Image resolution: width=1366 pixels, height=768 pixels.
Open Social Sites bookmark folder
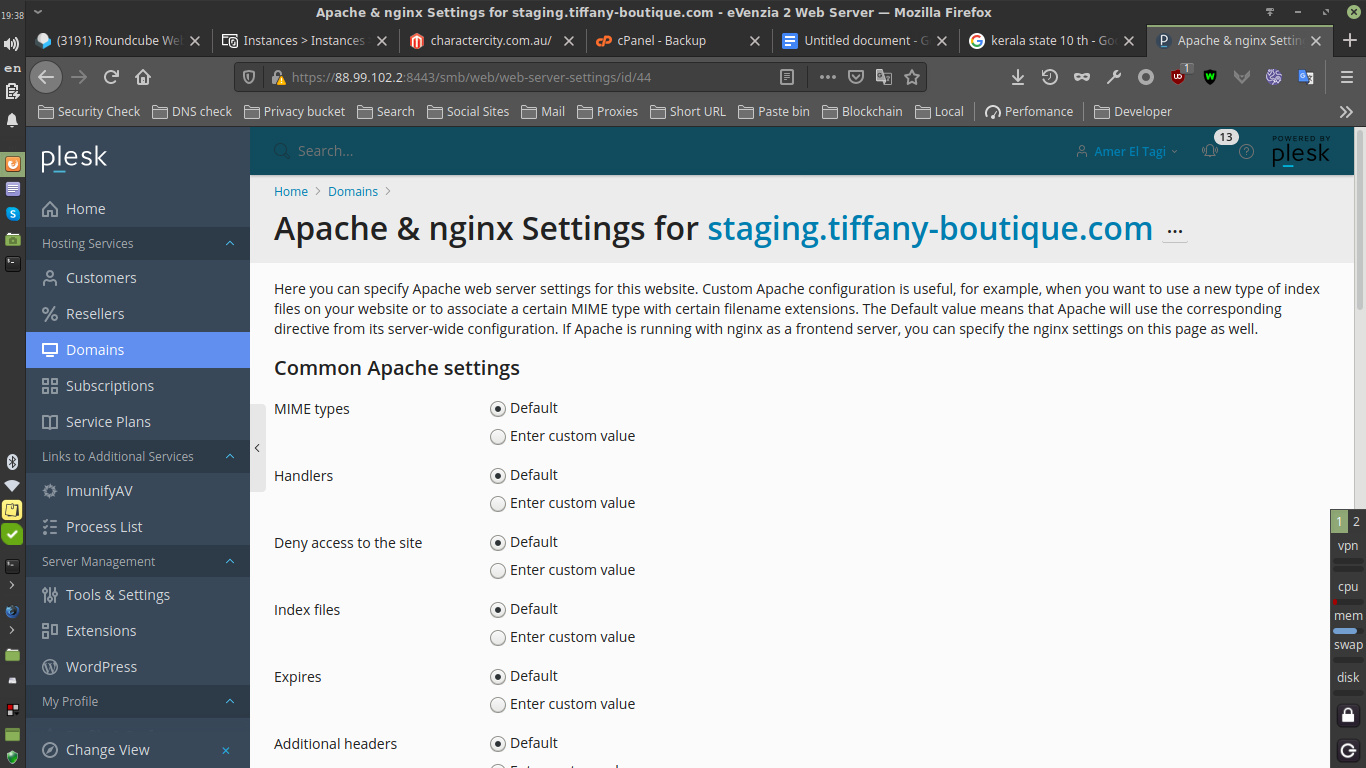tap(468, 112)
